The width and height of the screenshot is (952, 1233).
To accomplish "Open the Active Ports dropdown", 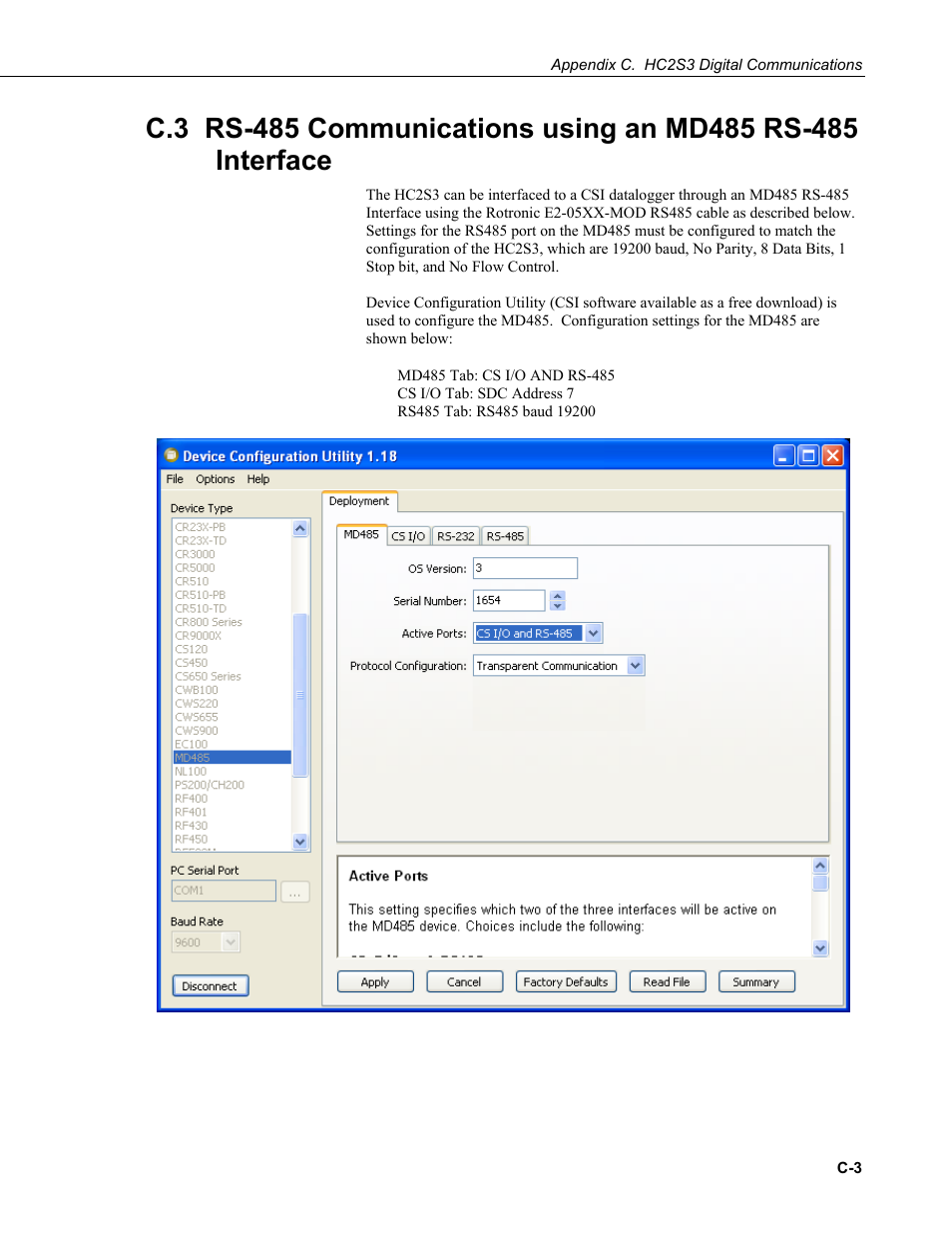I will pos(594,633).
